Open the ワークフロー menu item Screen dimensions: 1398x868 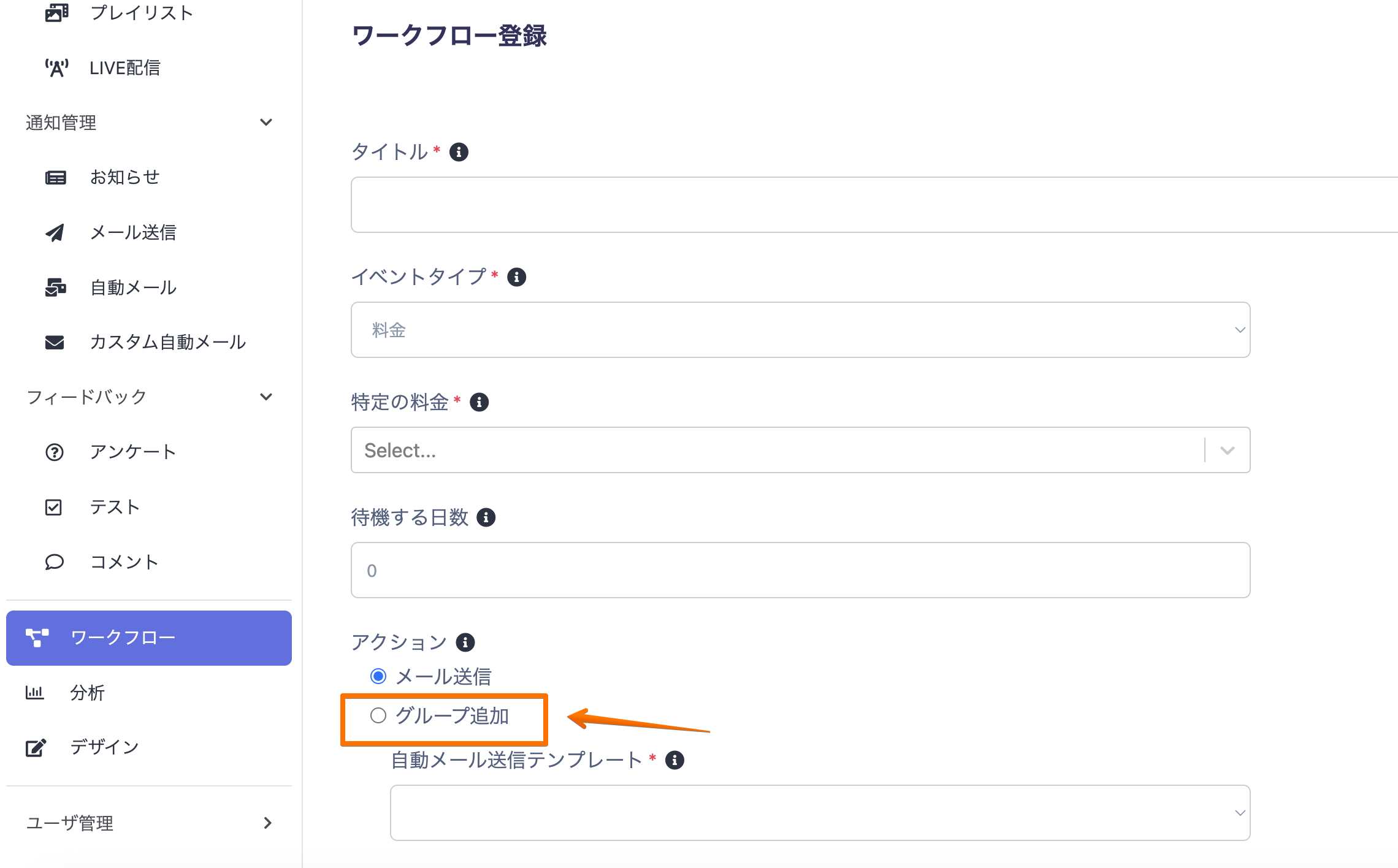pyautogui.click(x=149, y=638)
